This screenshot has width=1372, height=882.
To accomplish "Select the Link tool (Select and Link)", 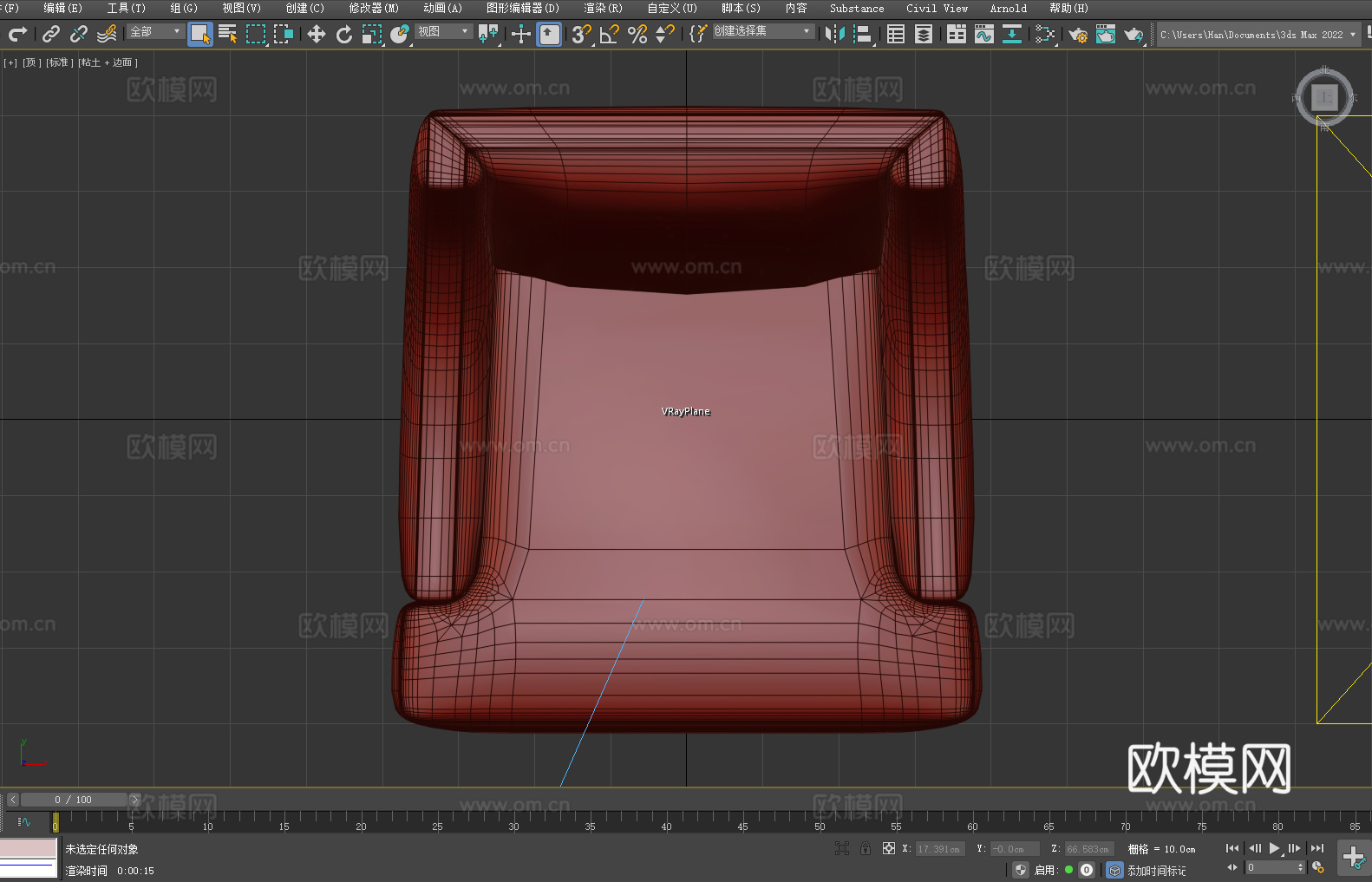I will (x=51, y=34).
